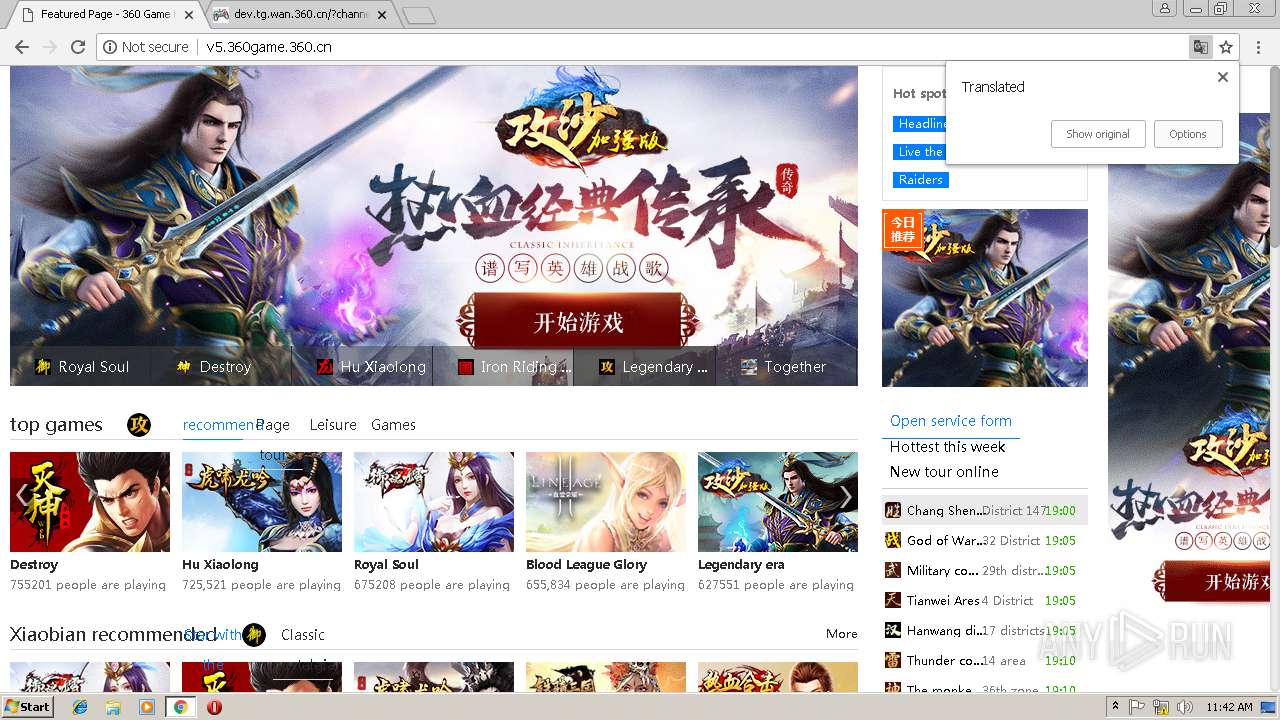Viewport: 1280px width, 720px height.
Task: Open the God of War 32 District row
Action: coord(985,540)
